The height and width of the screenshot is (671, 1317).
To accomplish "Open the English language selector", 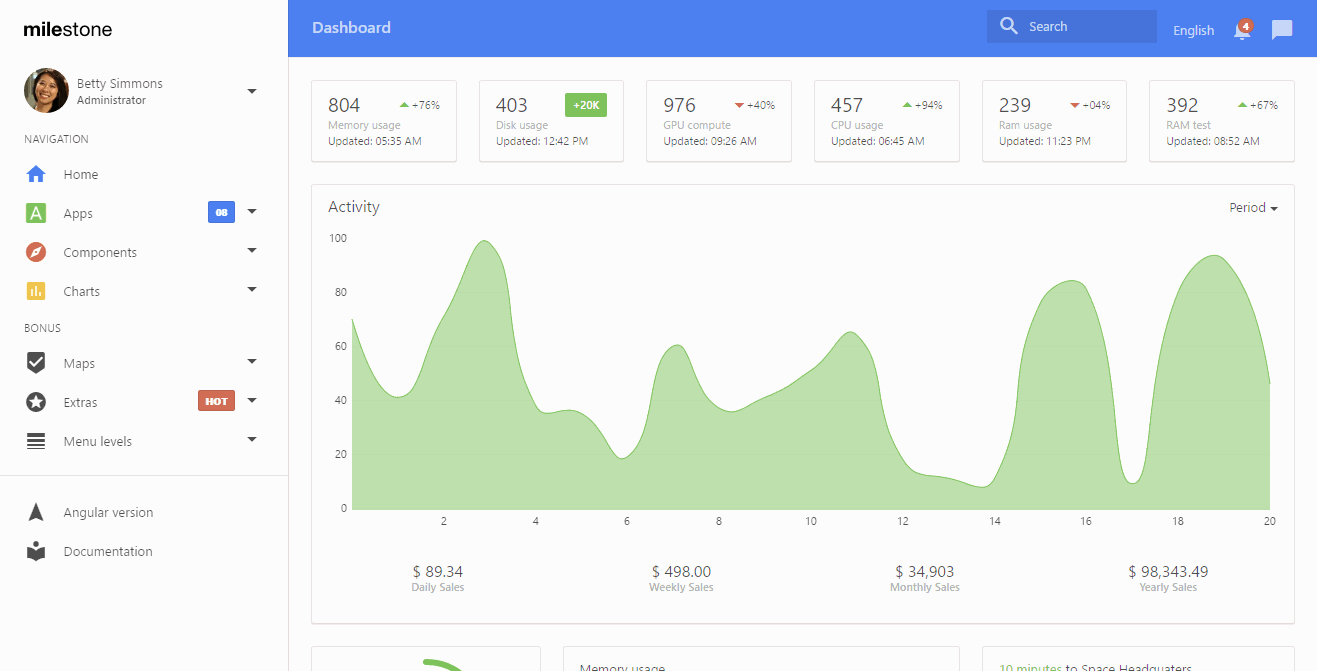I will (1192, 30).
